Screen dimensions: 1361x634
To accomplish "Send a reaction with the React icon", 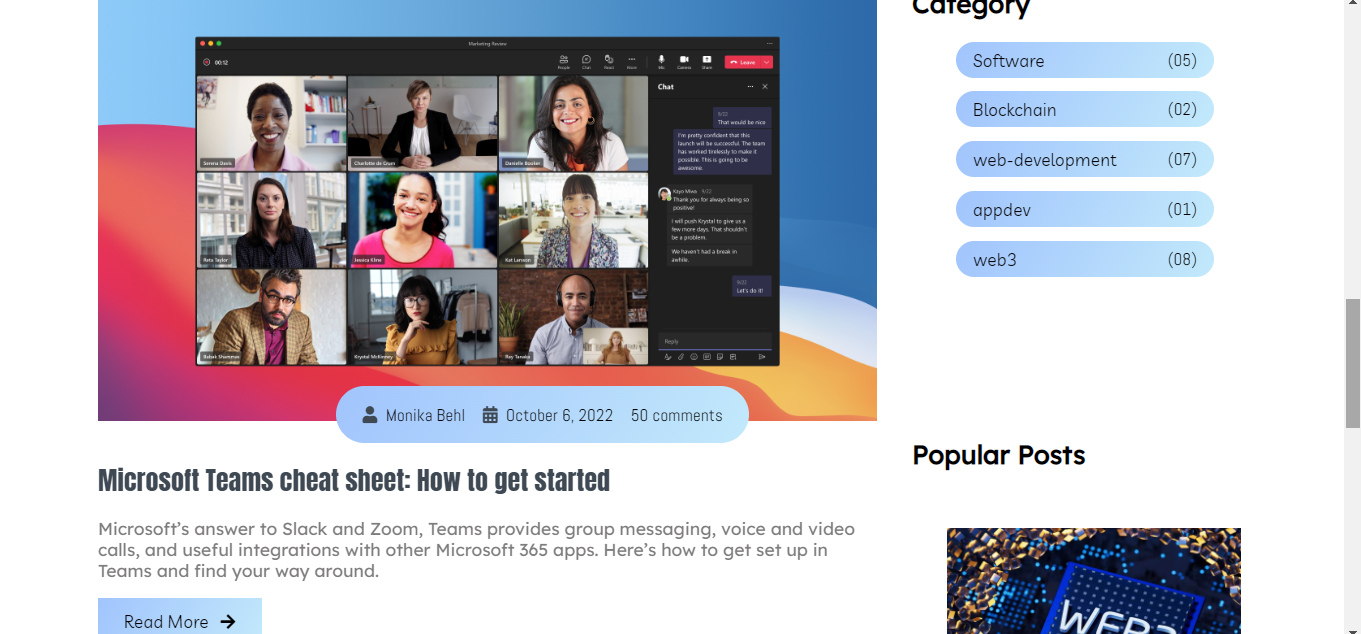I will tap(609, 60).
